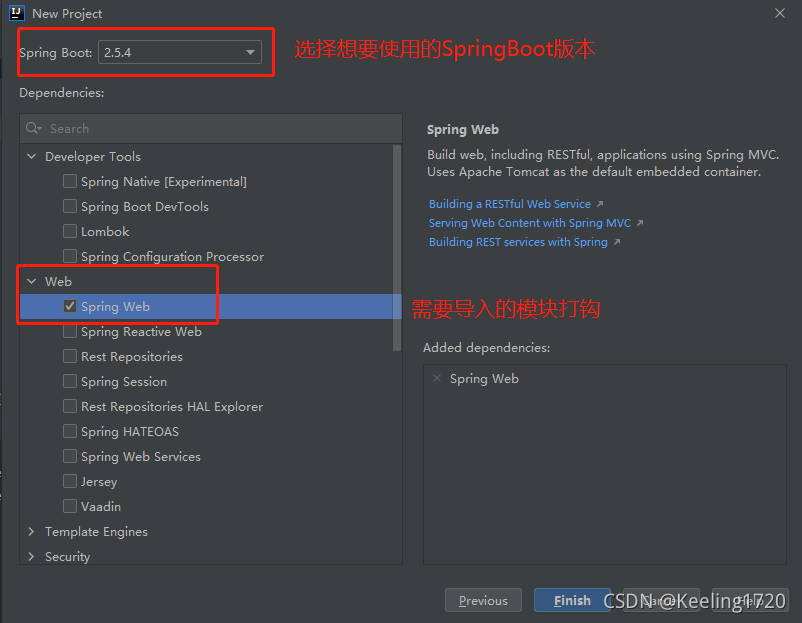Expand the Template Engines group
802x623 pixels.
point(32,531)
